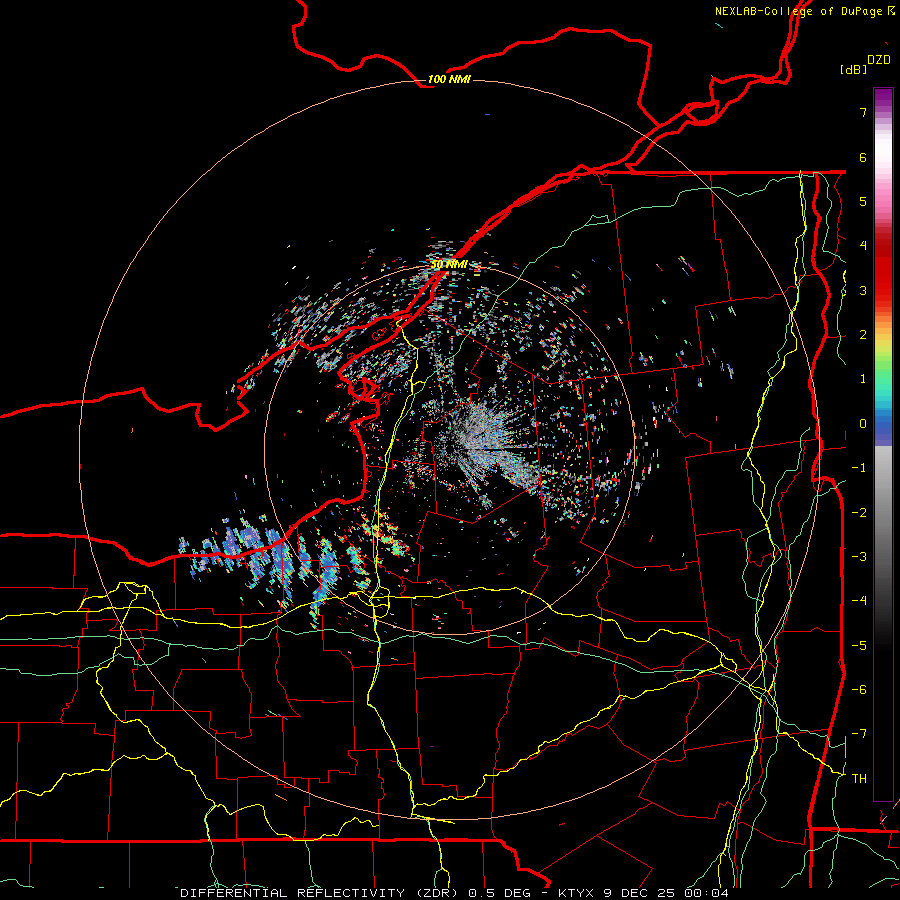The image size is (900, 900).
Task: Click the 3 value on the color scale
Action: click(x=863, y=290)
